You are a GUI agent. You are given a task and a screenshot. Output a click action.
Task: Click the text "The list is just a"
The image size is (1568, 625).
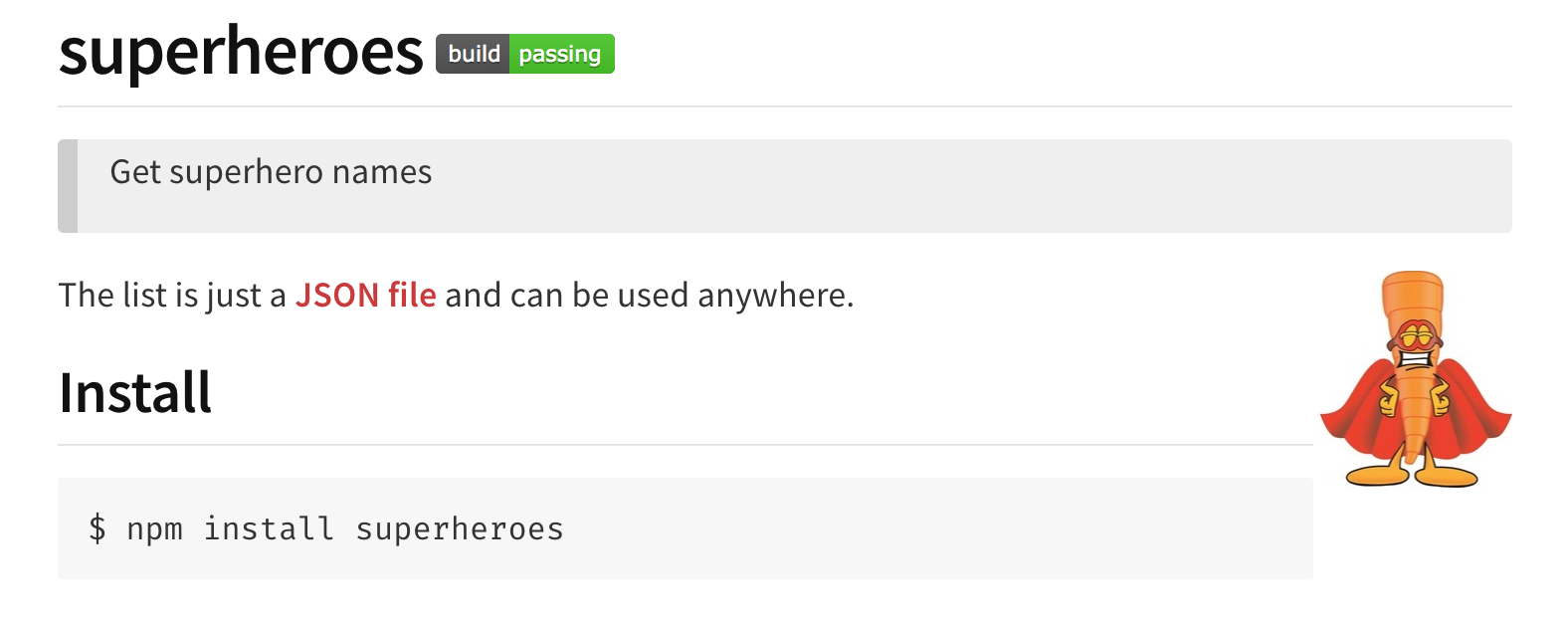[172, 296]
